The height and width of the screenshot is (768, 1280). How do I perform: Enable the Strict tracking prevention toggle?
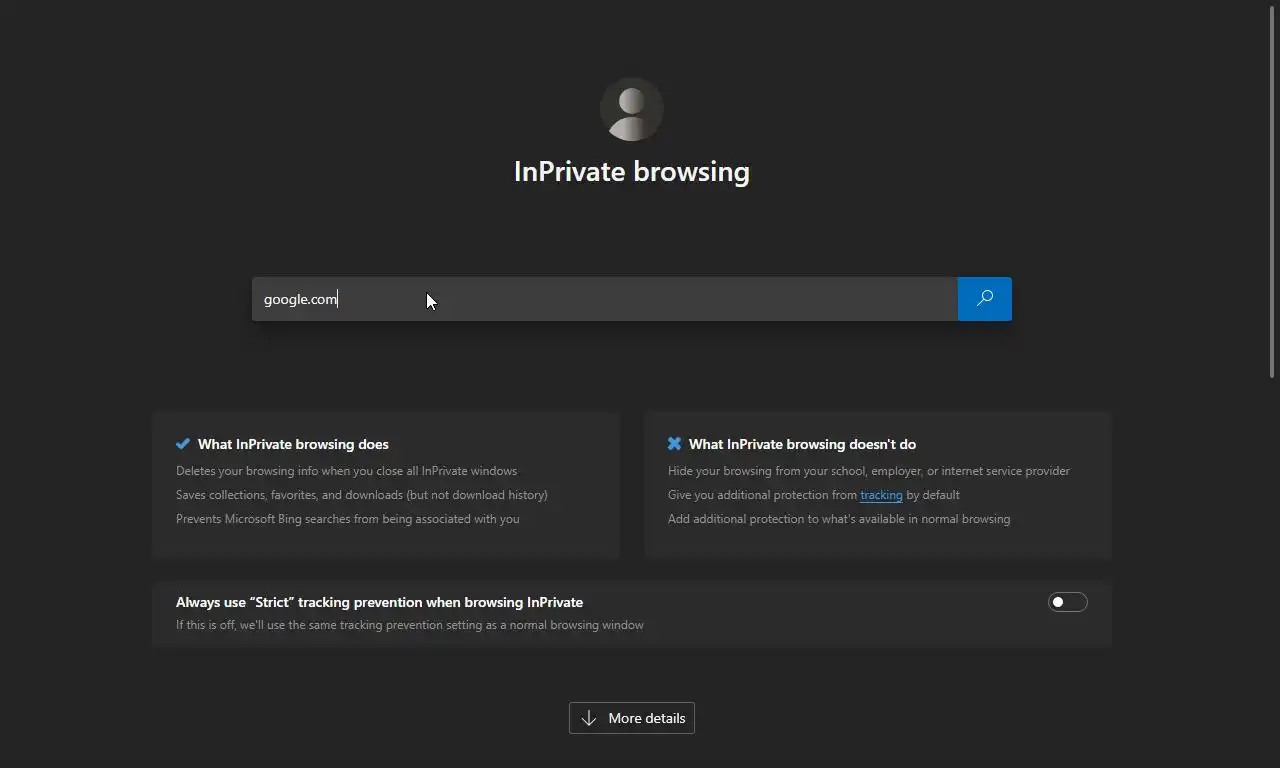[x=1067, y=602]
